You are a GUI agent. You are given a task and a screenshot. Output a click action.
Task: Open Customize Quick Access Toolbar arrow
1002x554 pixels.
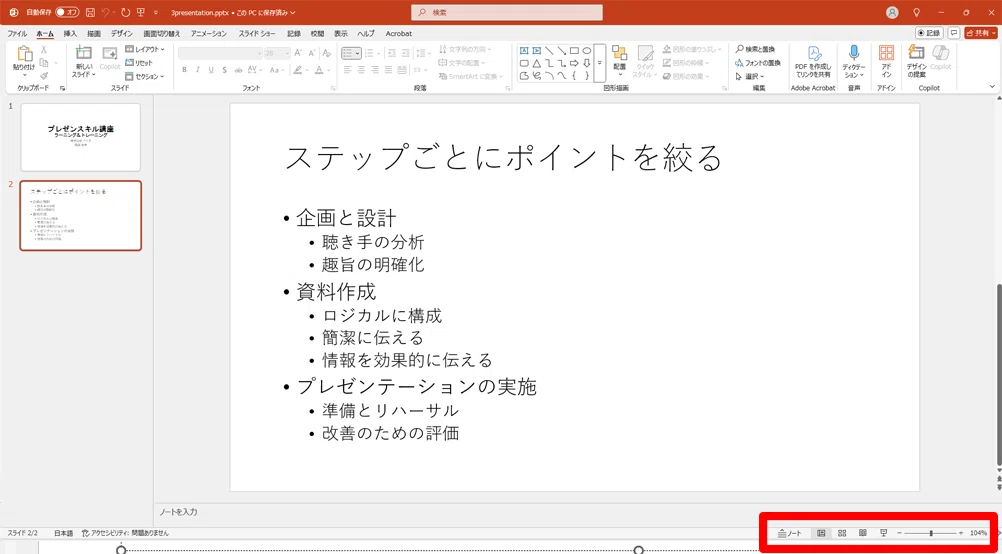[x=155, y=12]
